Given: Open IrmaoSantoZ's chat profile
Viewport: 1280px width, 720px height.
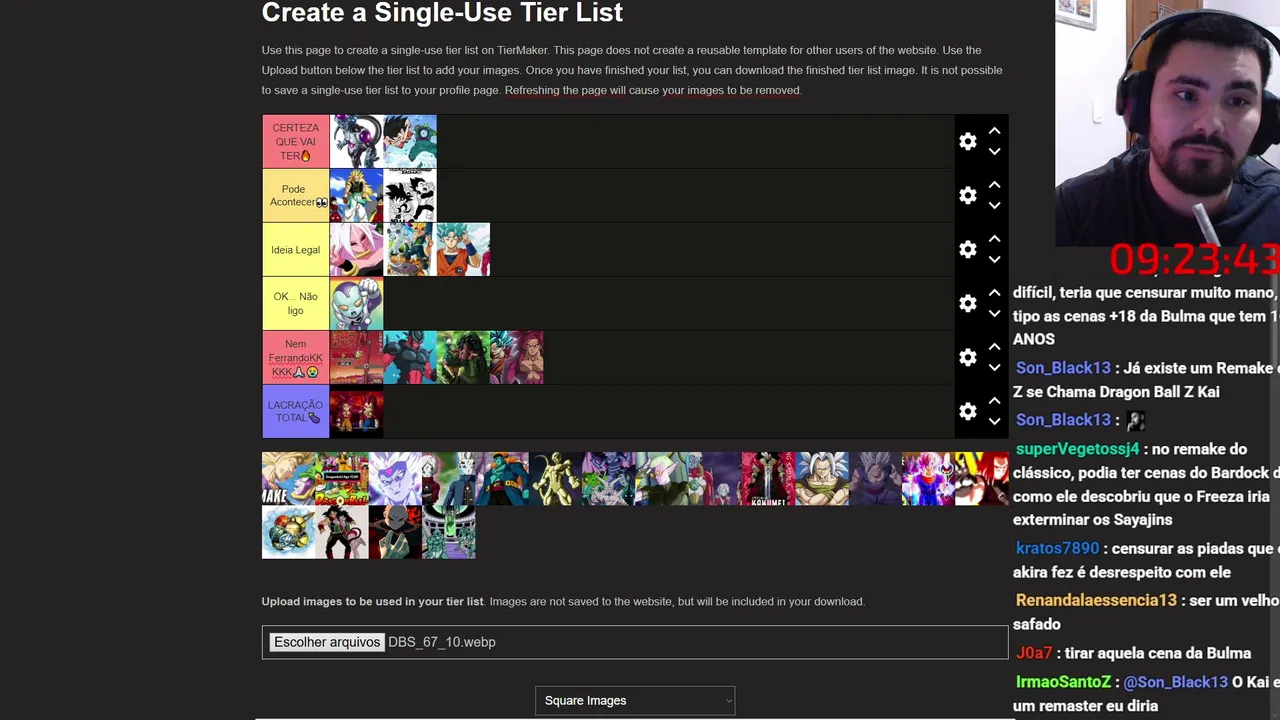Looking at the screenshot, I should 1063,682.
